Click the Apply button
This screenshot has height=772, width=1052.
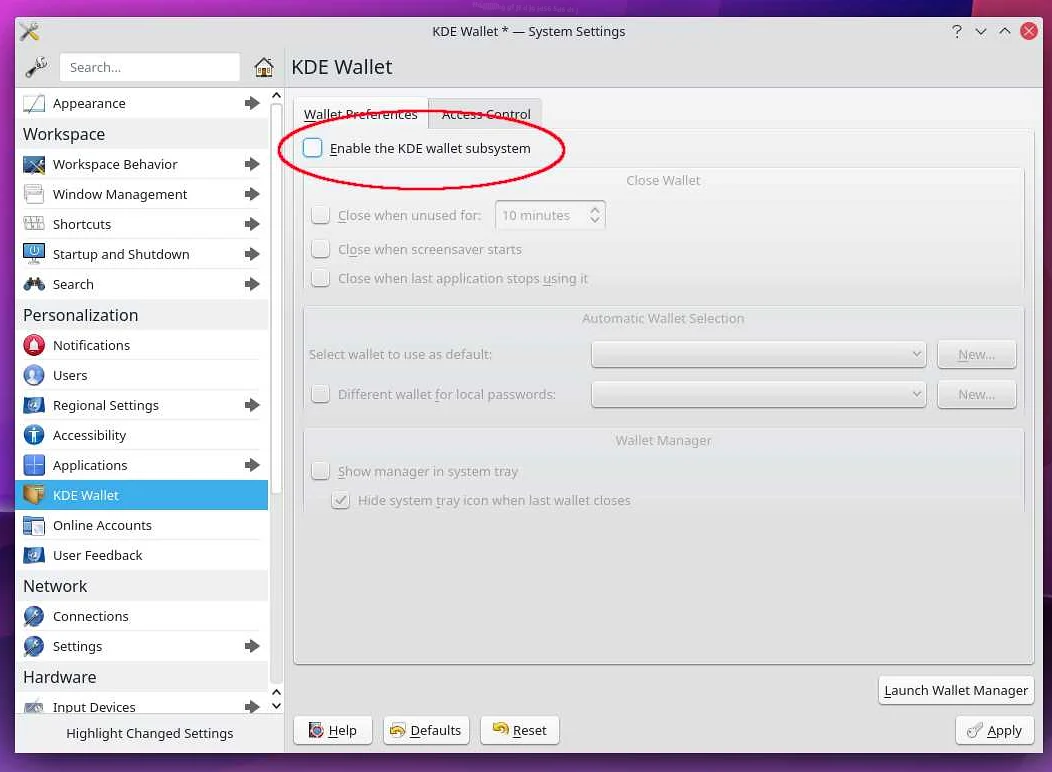click(994, 730)
